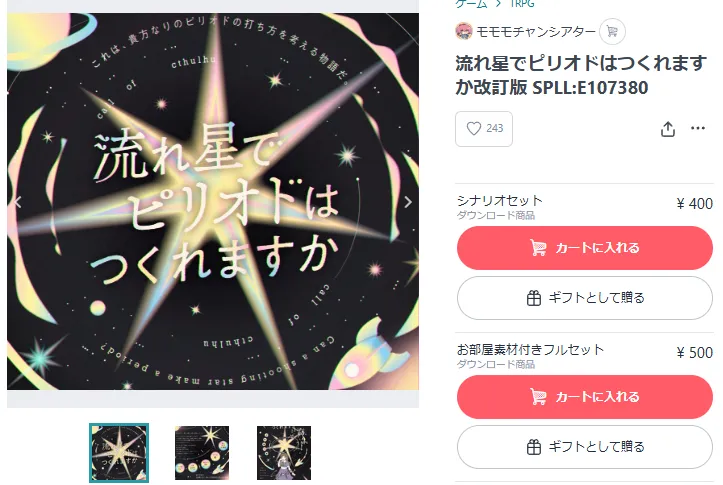Add お部屋素材付きフルセット to cart
Screen dimensions: 723x485
coord(585,397)
